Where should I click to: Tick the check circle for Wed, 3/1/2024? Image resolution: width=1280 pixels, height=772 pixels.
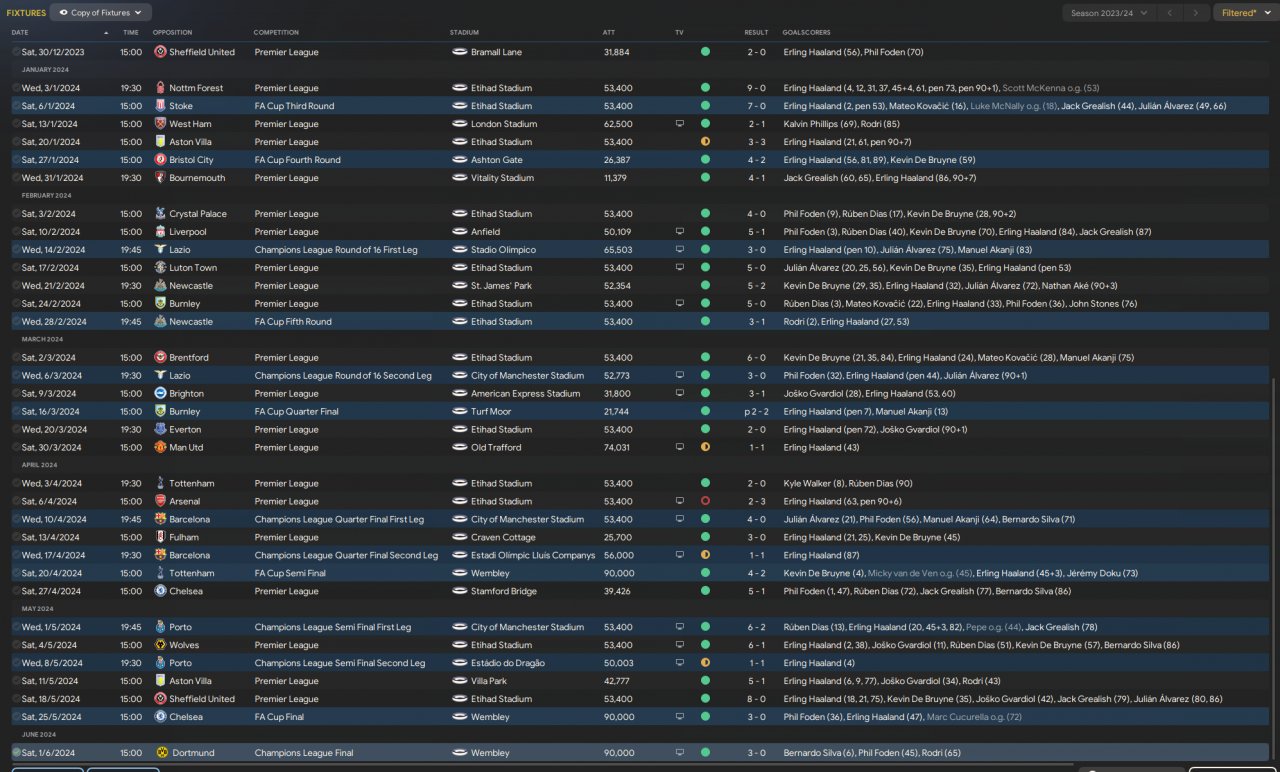[16, 88]
